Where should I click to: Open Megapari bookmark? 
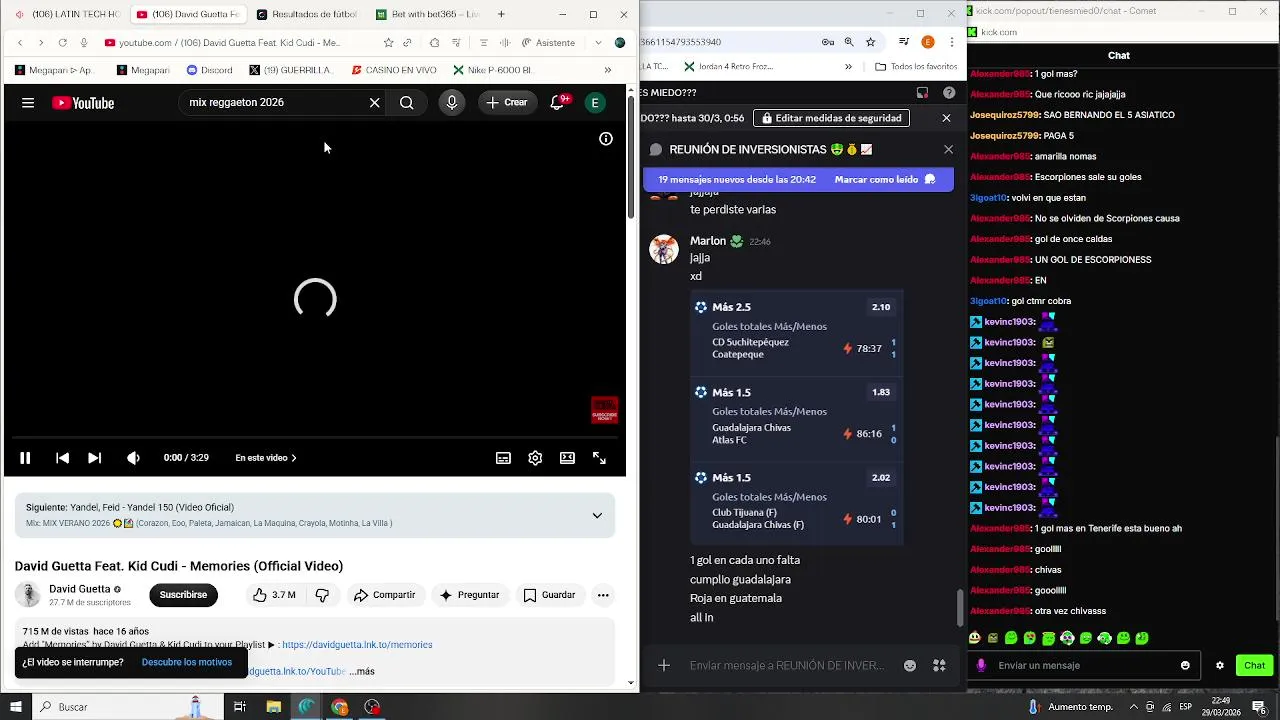coord(143,70)
